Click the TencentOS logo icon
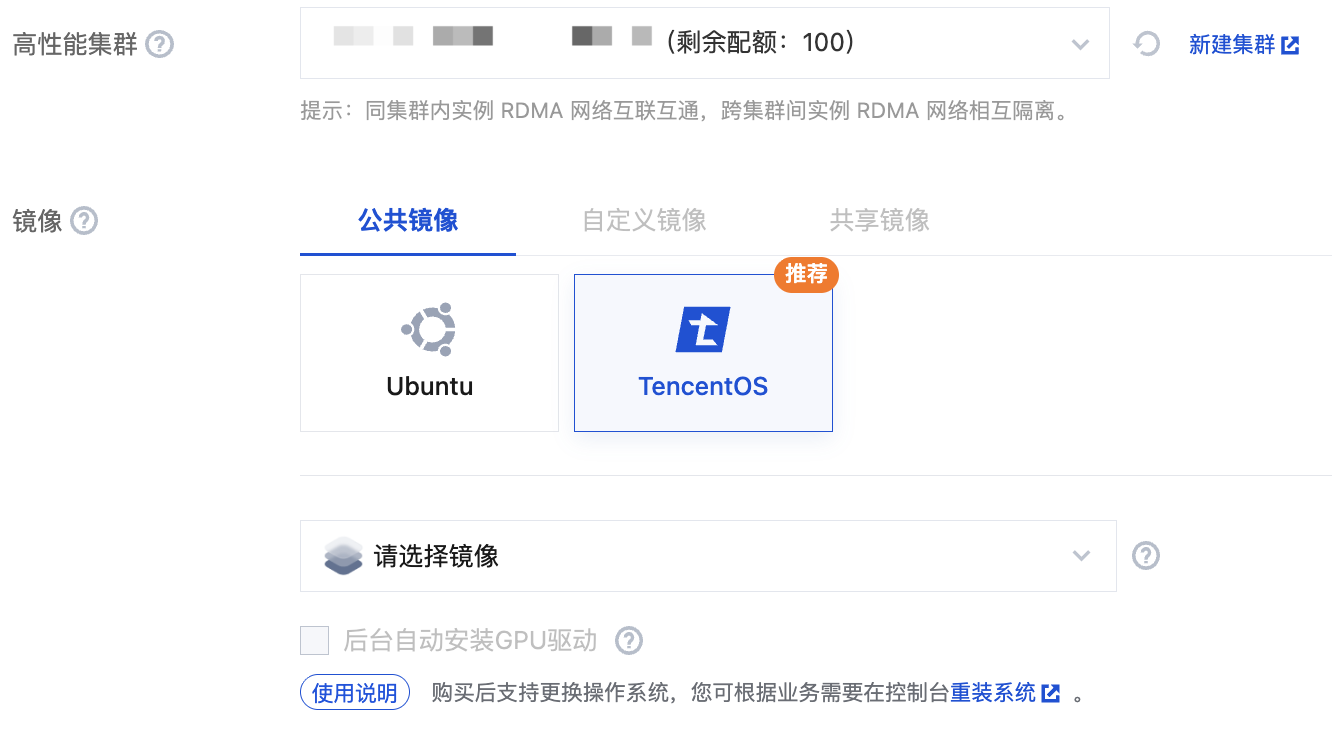This screenshot has width=1332, height=730. 703,330
